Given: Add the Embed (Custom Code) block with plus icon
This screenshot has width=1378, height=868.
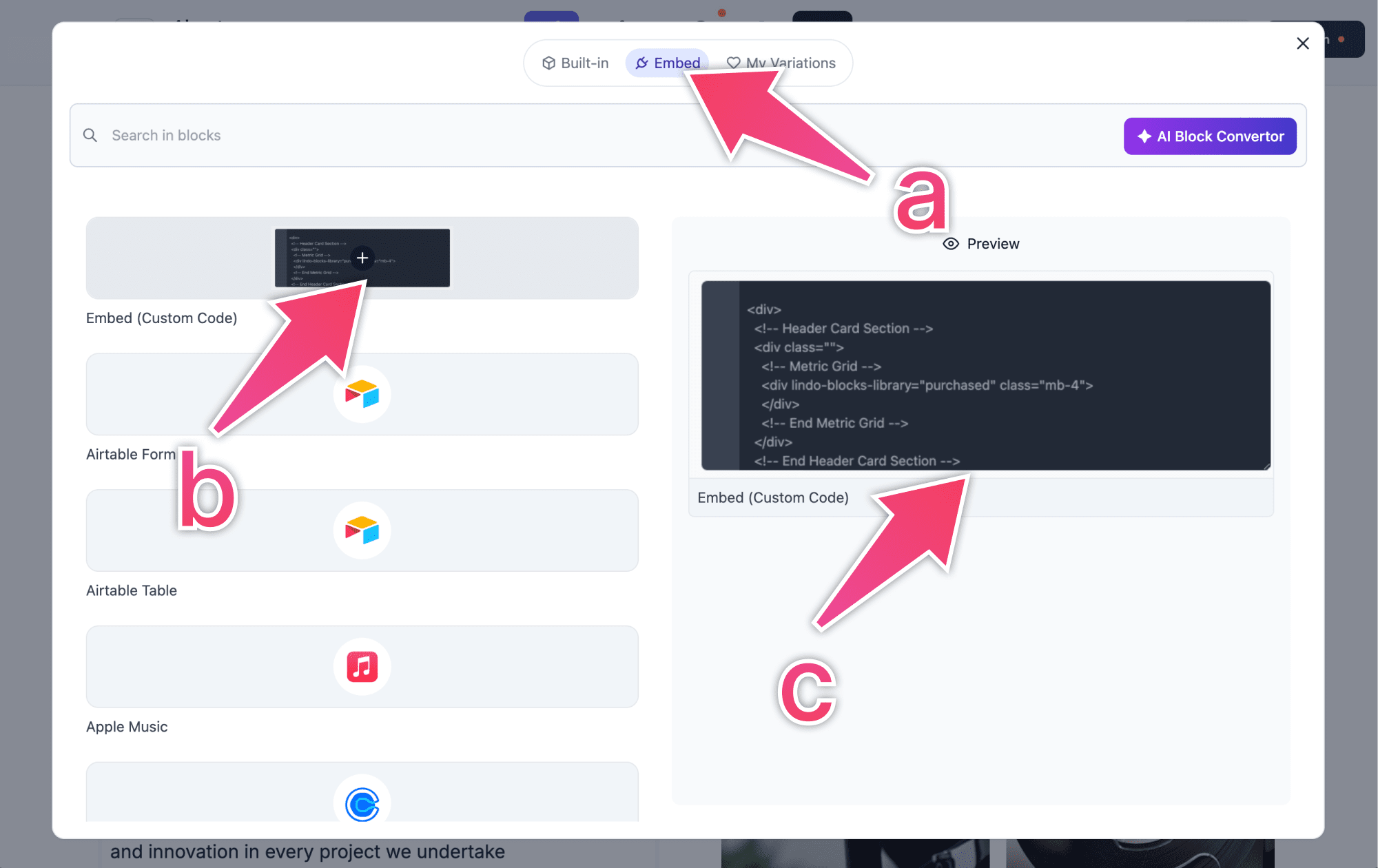Looking at the screenshot, I should (362, 258).
